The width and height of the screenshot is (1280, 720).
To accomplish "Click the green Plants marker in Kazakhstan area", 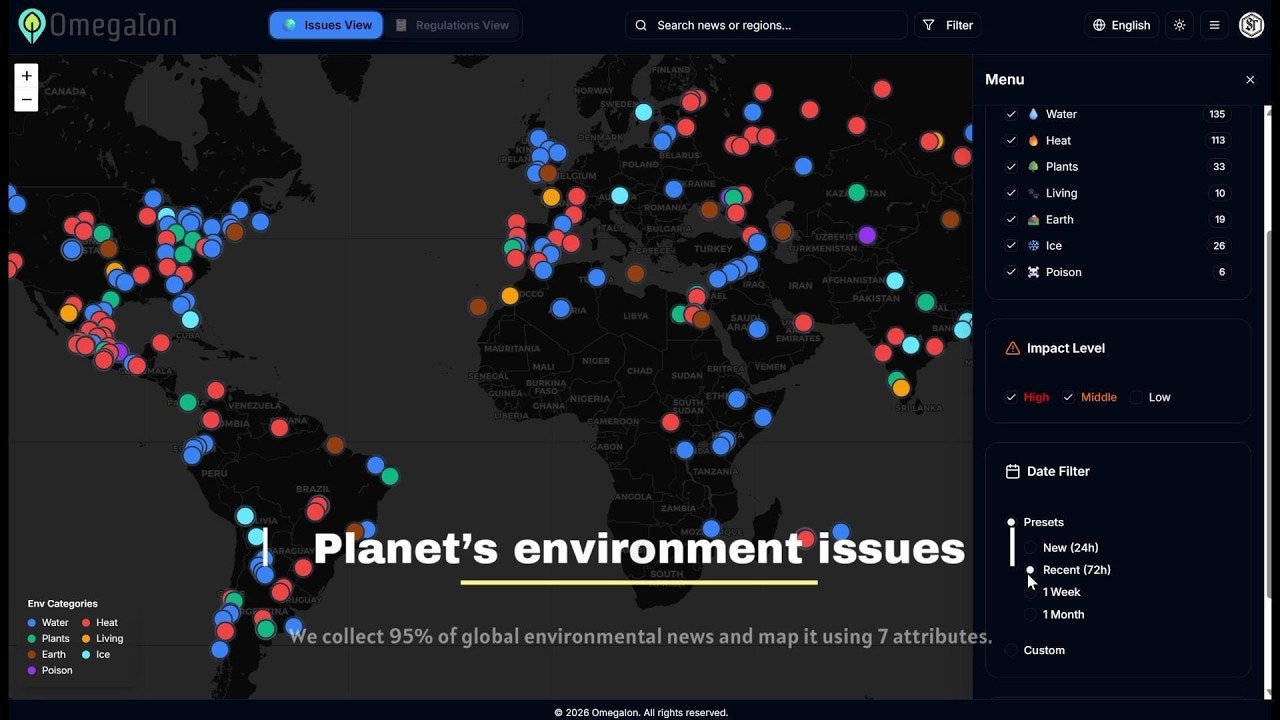I will (856, 193).
